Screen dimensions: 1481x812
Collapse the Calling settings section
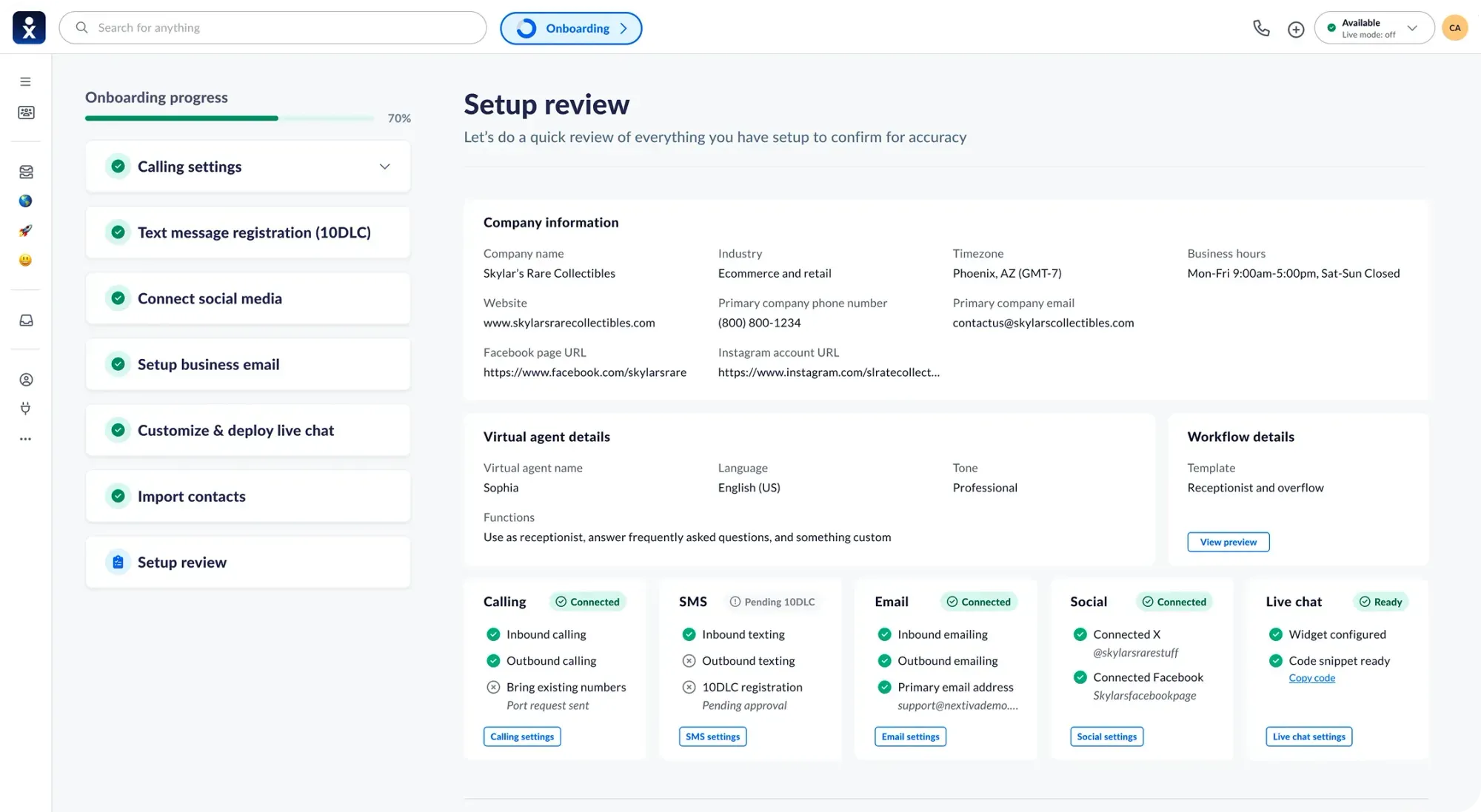(385, 167)
